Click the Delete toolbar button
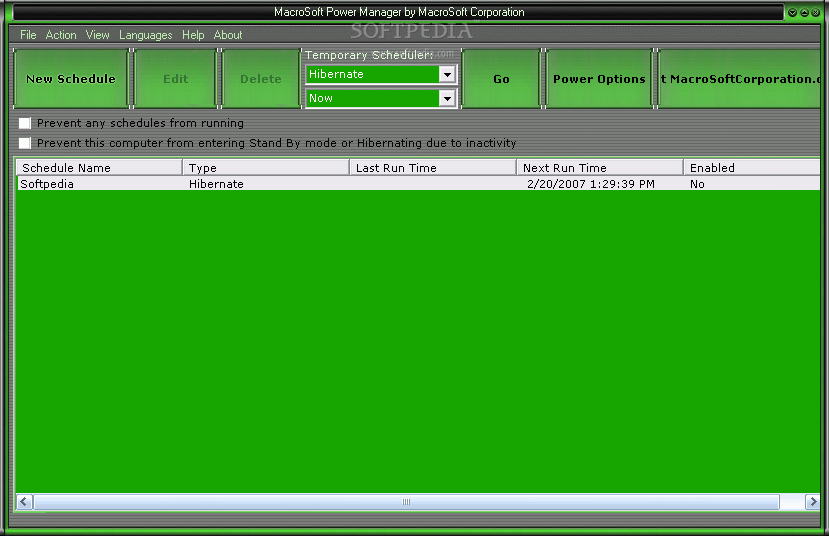The width and height of the screenshot is (829, 536). tap(261, 79)
